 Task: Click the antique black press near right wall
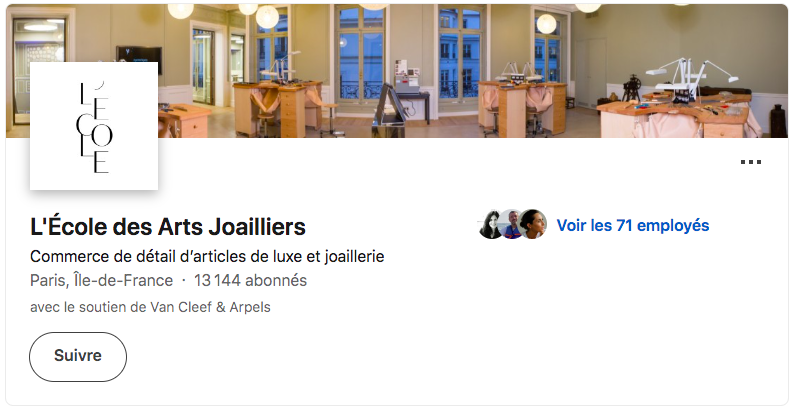pyautogui.click(x=631, y=88)
